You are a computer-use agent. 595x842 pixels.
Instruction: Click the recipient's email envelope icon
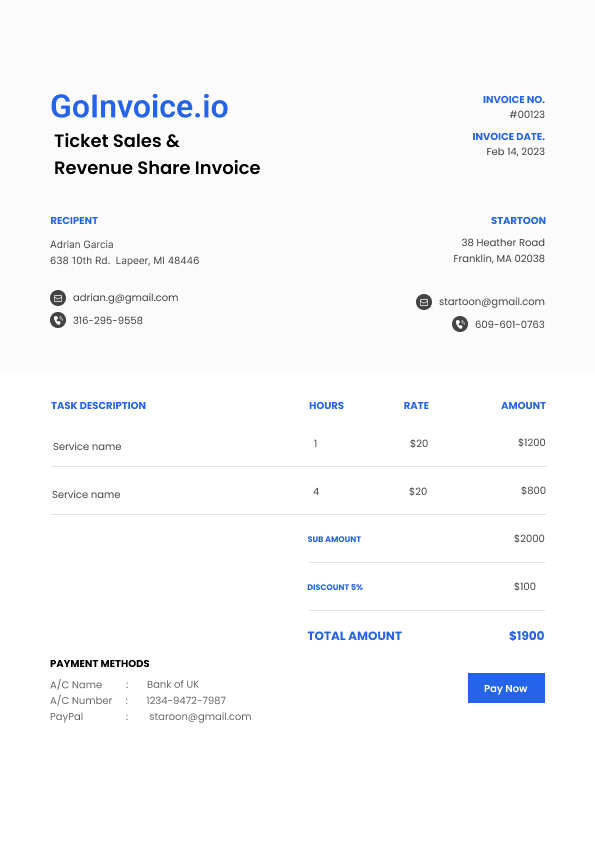tap(58, 297)
